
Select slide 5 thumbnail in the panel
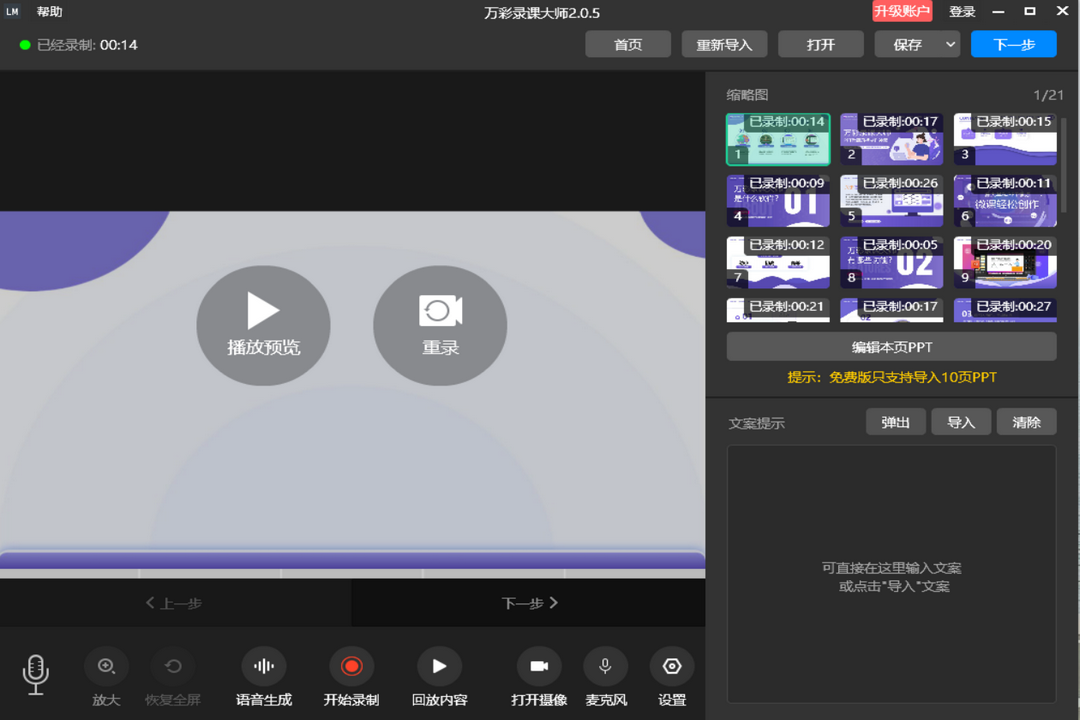tap(891, 200)
